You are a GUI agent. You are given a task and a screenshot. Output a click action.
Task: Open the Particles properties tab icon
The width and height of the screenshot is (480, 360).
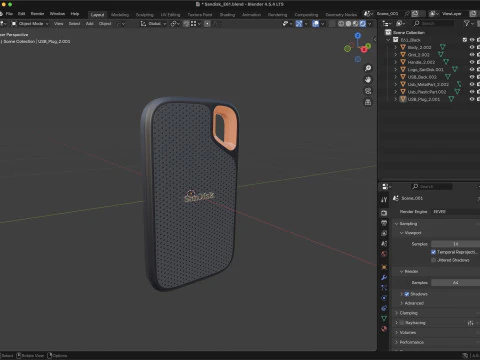tap(384, 288)
